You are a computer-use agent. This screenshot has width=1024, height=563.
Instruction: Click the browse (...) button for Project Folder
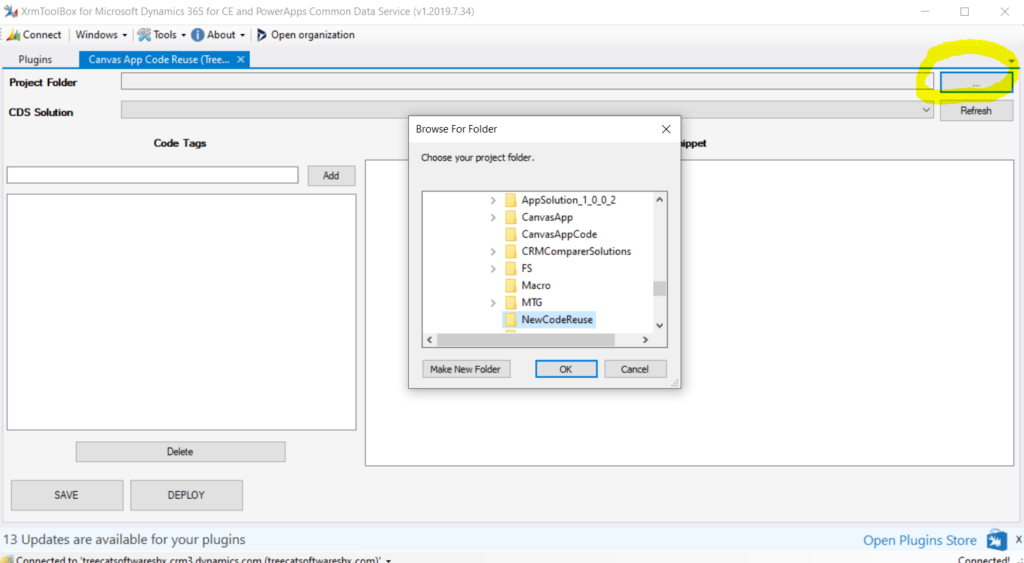pyautogui.click(x=976, y=82)
